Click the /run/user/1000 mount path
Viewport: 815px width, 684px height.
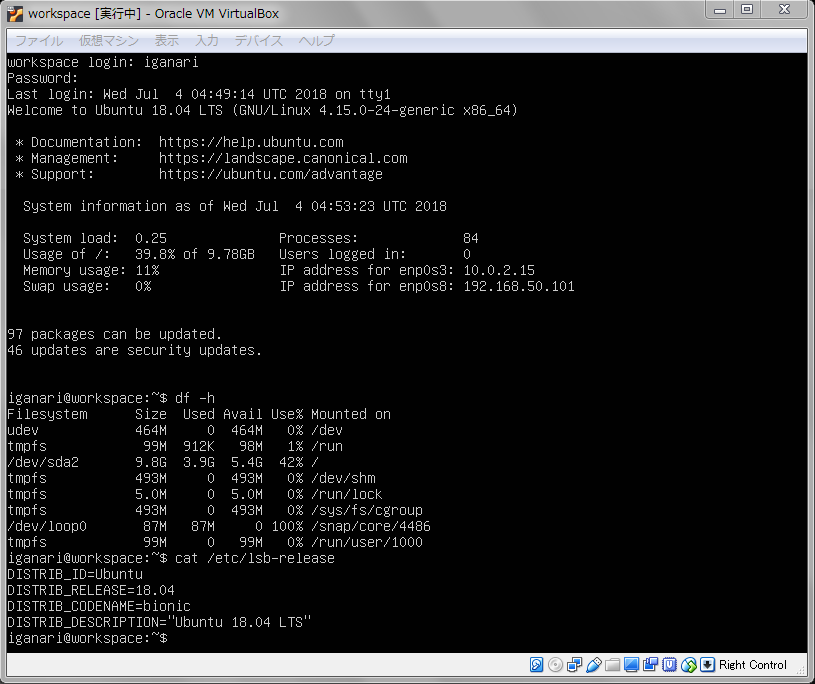click(x=366, y=543)
